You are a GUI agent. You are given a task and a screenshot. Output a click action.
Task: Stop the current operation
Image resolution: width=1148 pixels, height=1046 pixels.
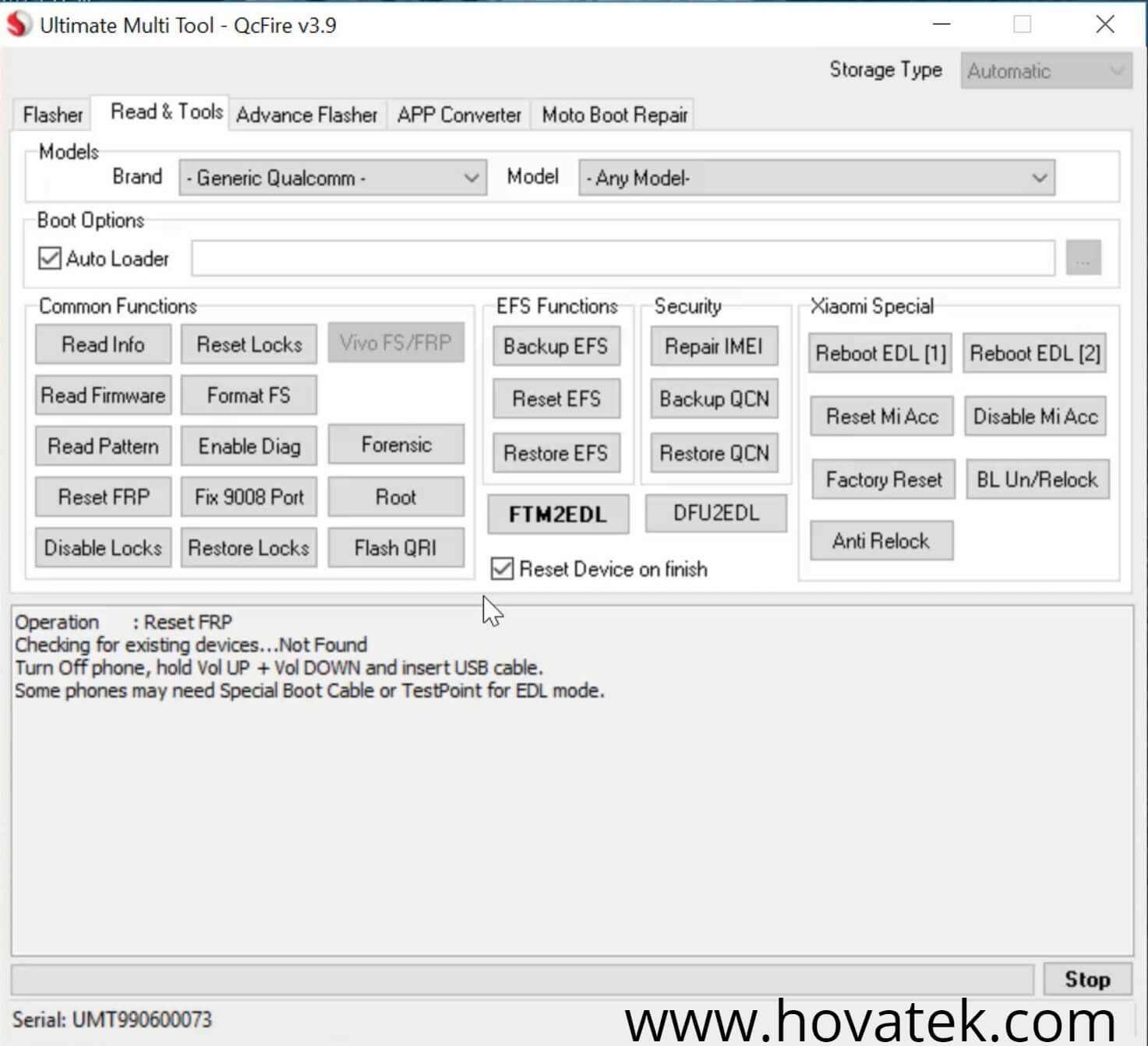point(1086,979)
